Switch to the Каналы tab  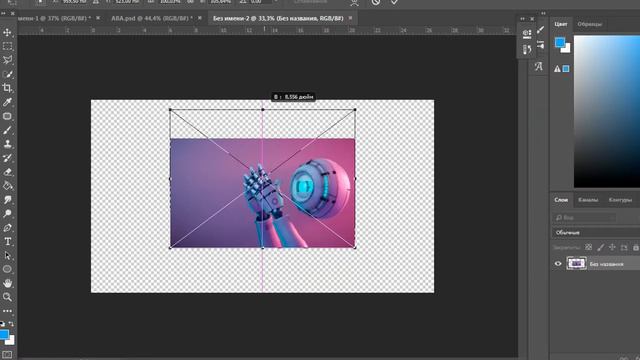pos(588,200)
